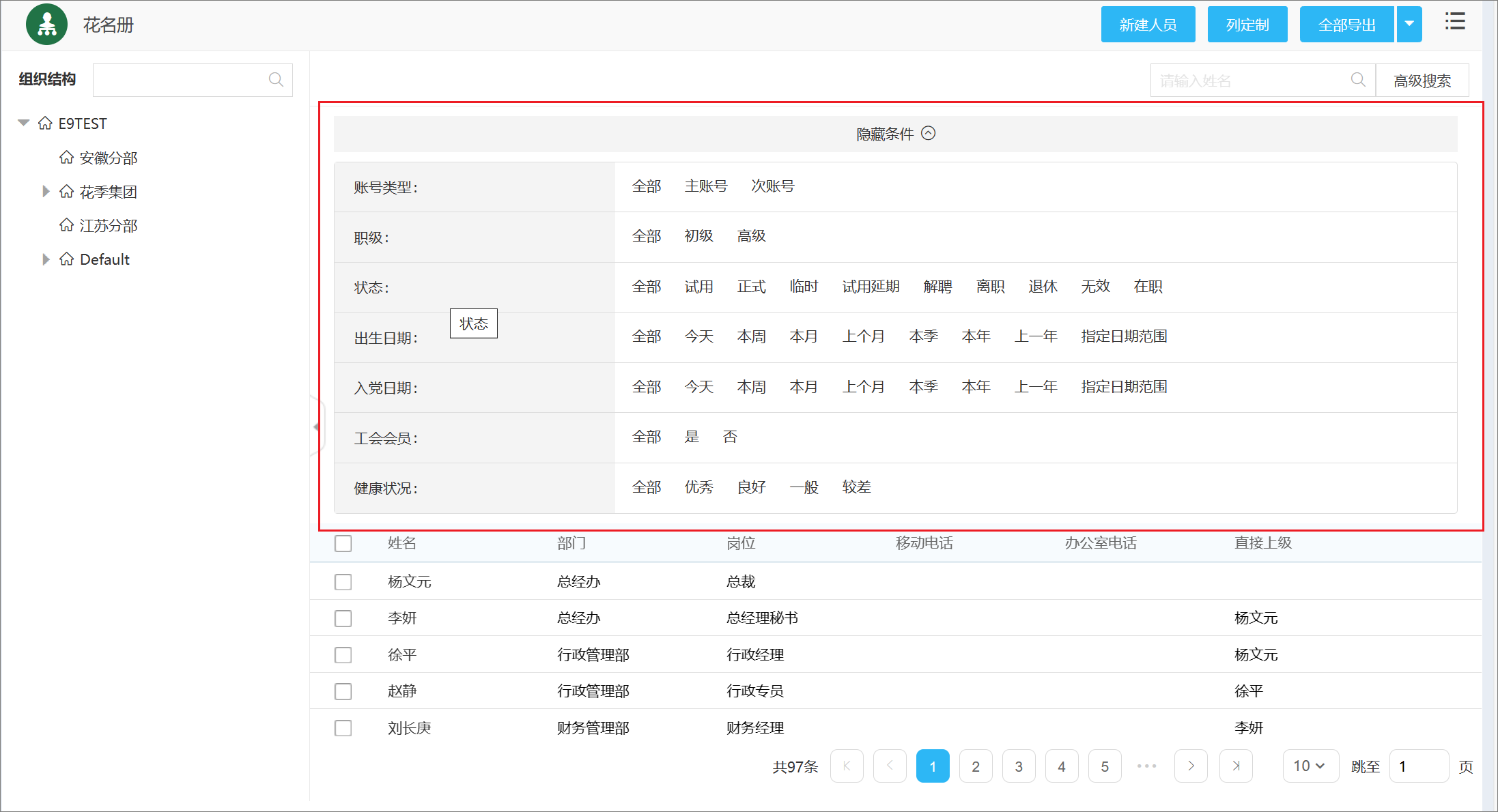This screenshot has height=812, width=1498.
Task: Click the search icon in 组织结构 search box
Action: [276, 80]
